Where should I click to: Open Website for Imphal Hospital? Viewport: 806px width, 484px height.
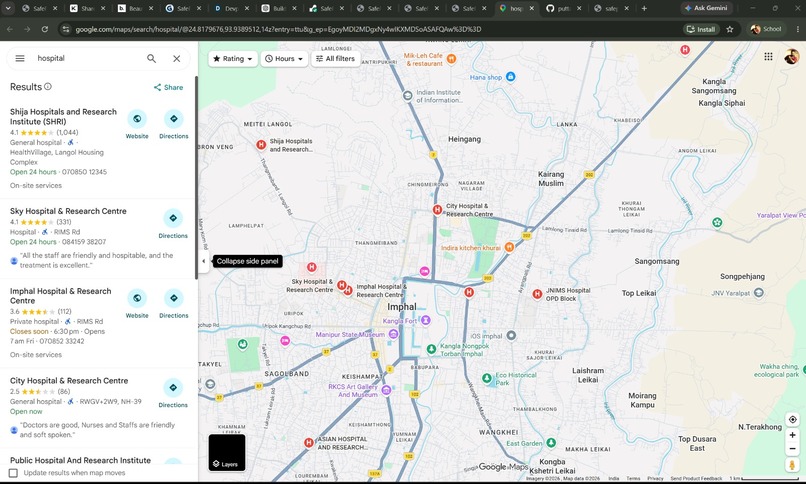click(137, 303)
